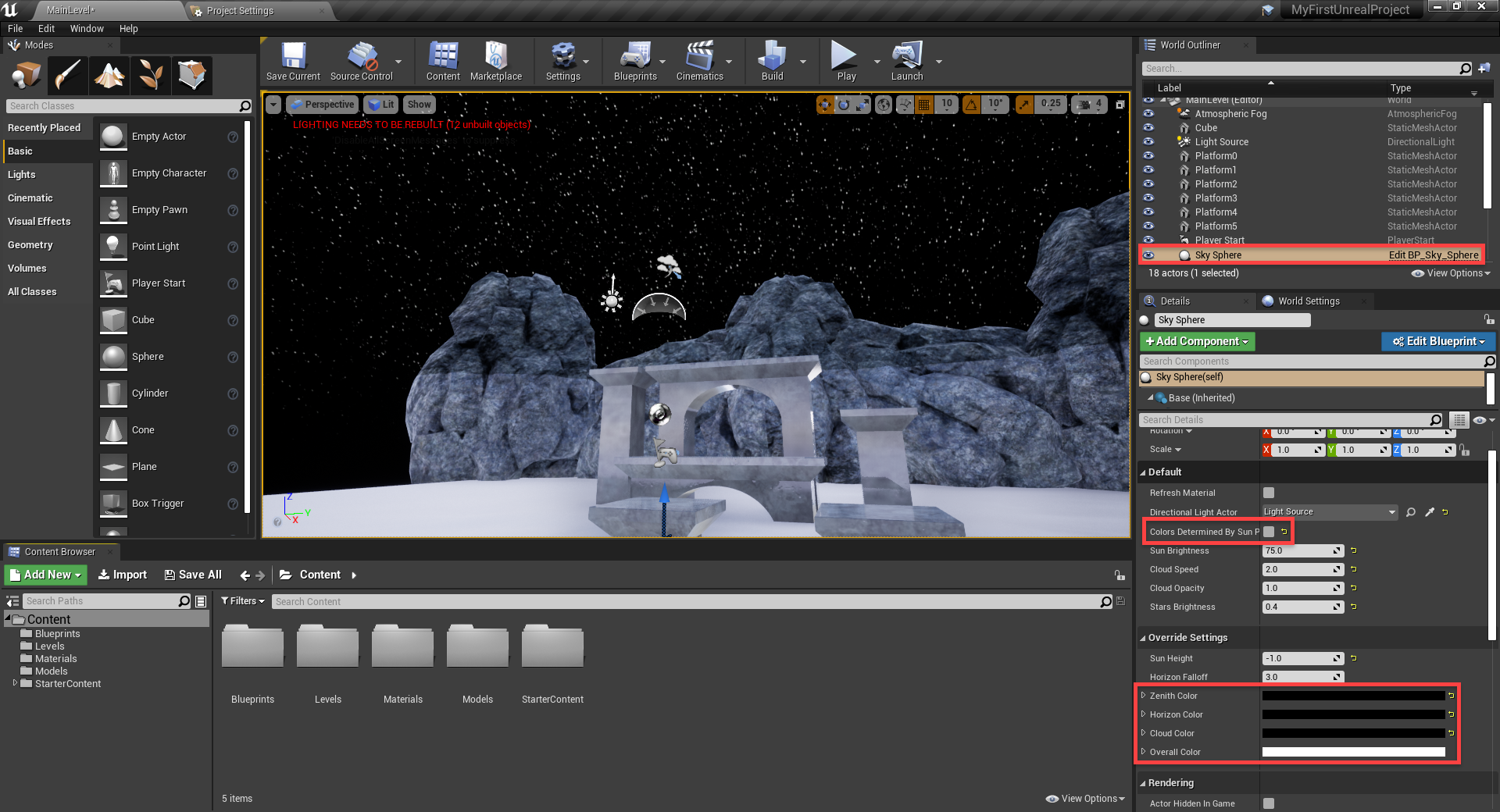Viewport: 1500px width, 812px height.
Task: Click Add New button in Content Browser
Action: 46,575
